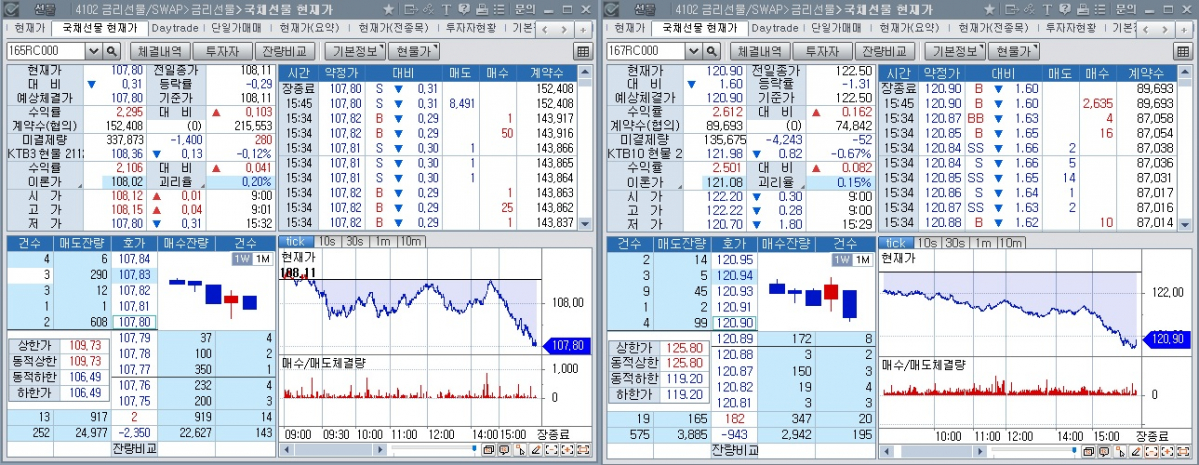Click the horizontal scrollbar under left chart
Image resolution: width=1199 pixels, height=465 pixels.
(x=334, y=449)
